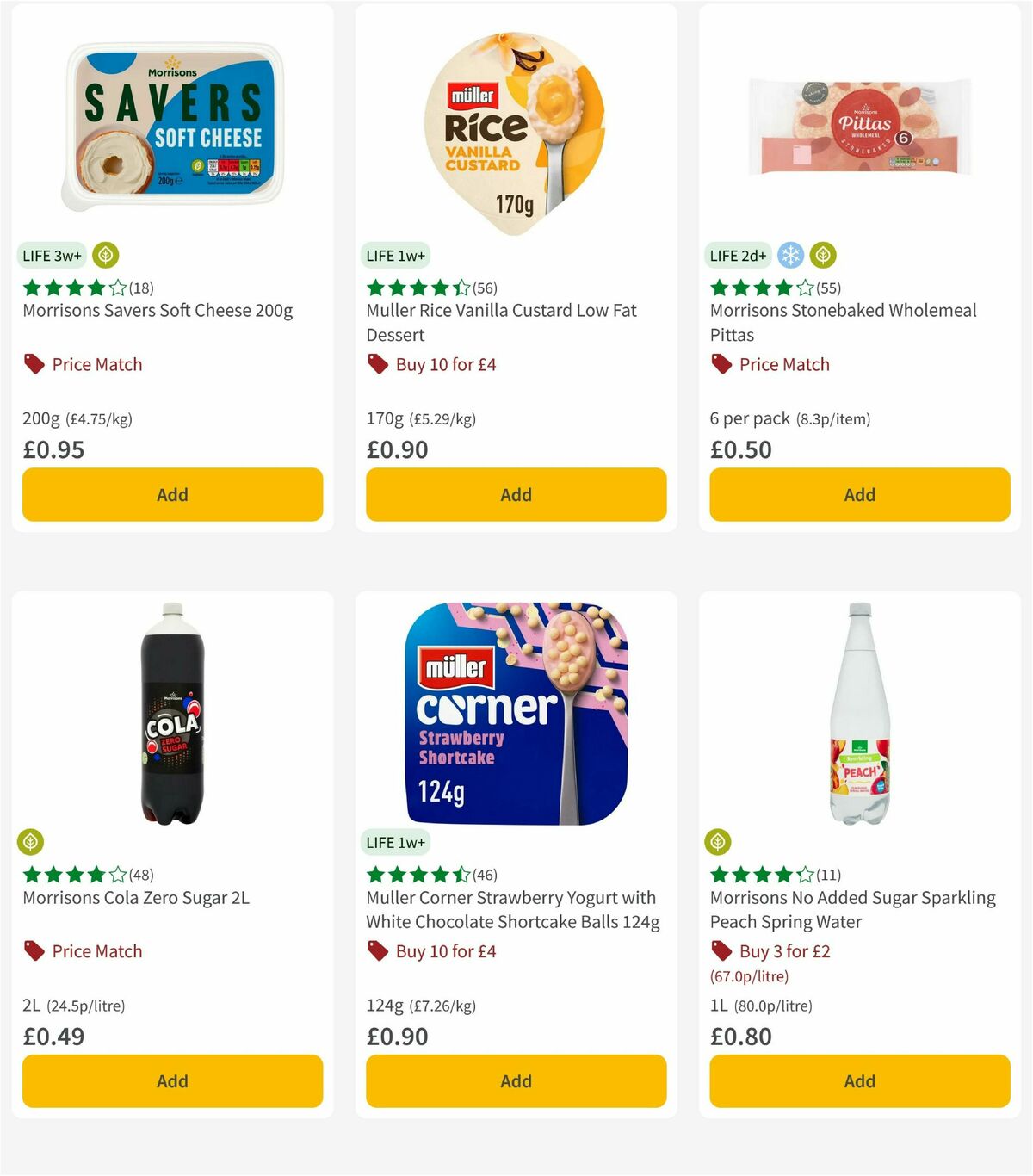The height and width of the screenshot is (1176, 1033).
Task: Add Morrisons Cola Zero Sugar to basket
Action: point(172,1080)
